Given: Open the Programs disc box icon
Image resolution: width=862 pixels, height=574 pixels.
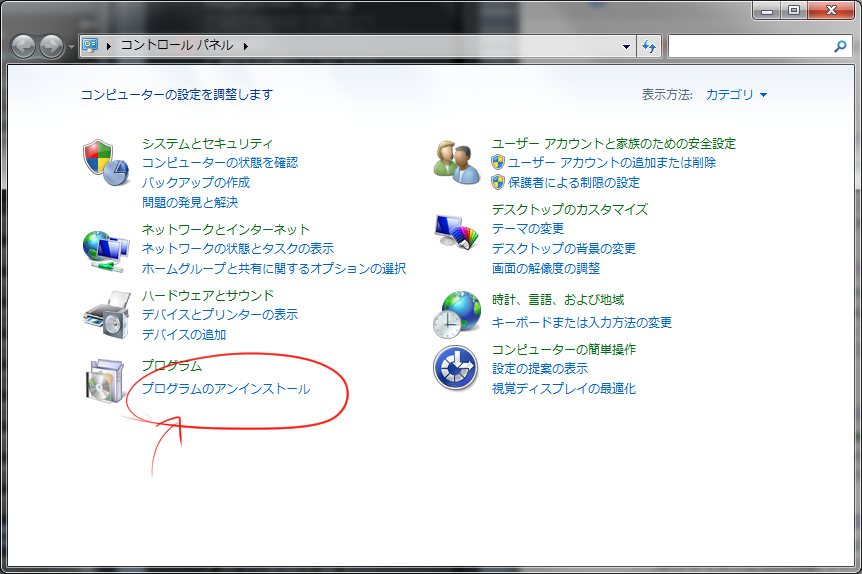Looking at the screenshot, I should coord(106,381).
